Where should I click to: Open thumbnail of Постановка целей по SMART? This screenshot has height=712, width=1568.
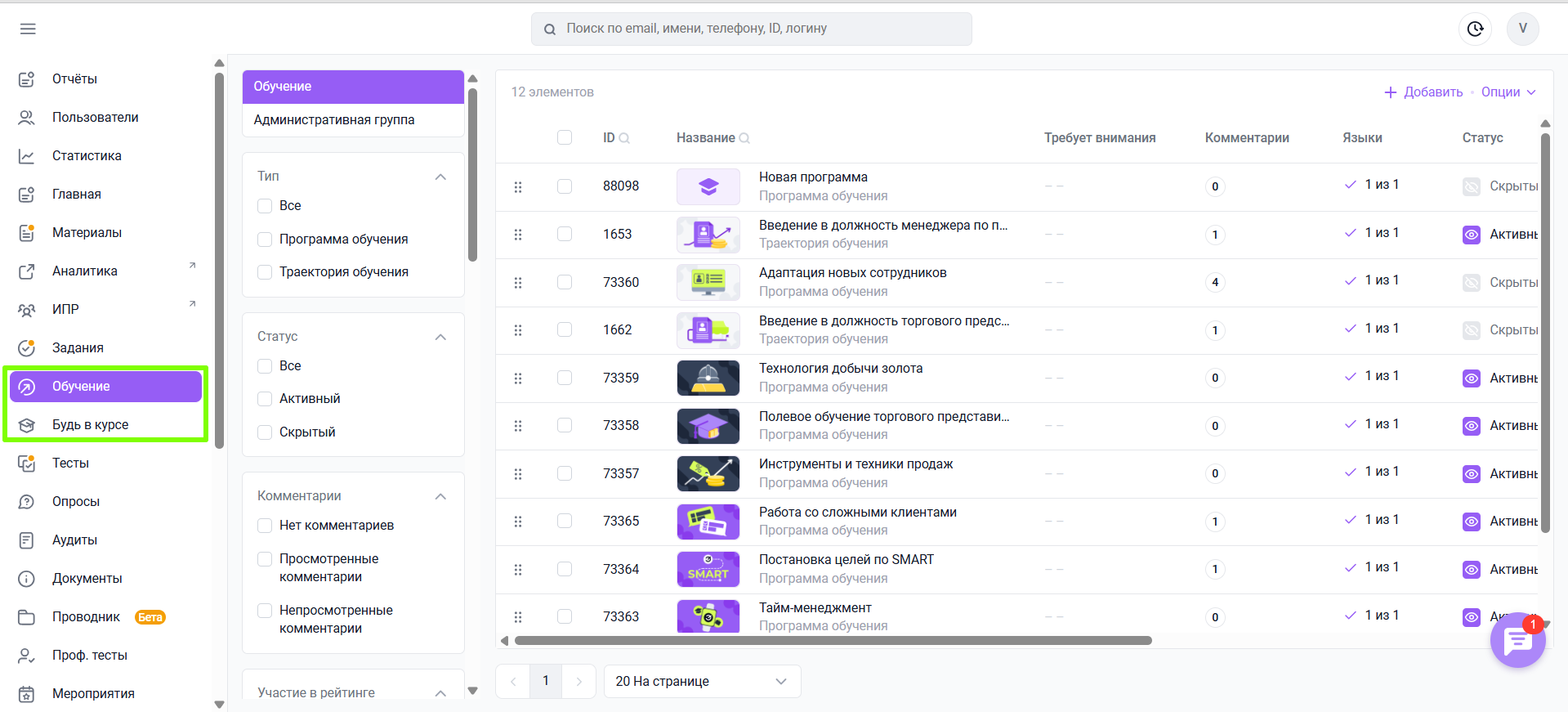point(708,569)
